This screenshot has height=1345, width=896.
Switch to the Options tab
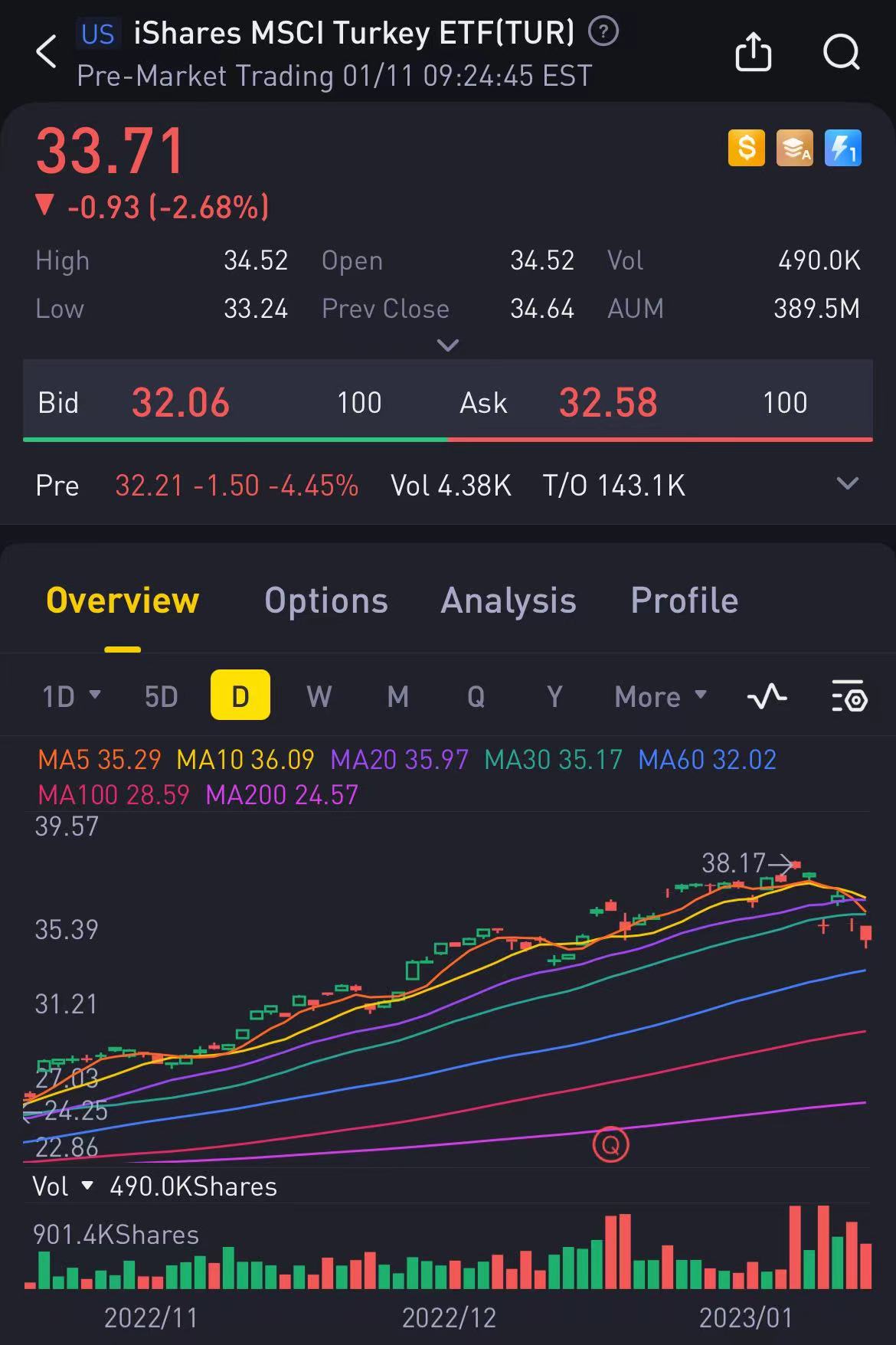(326, 601)
